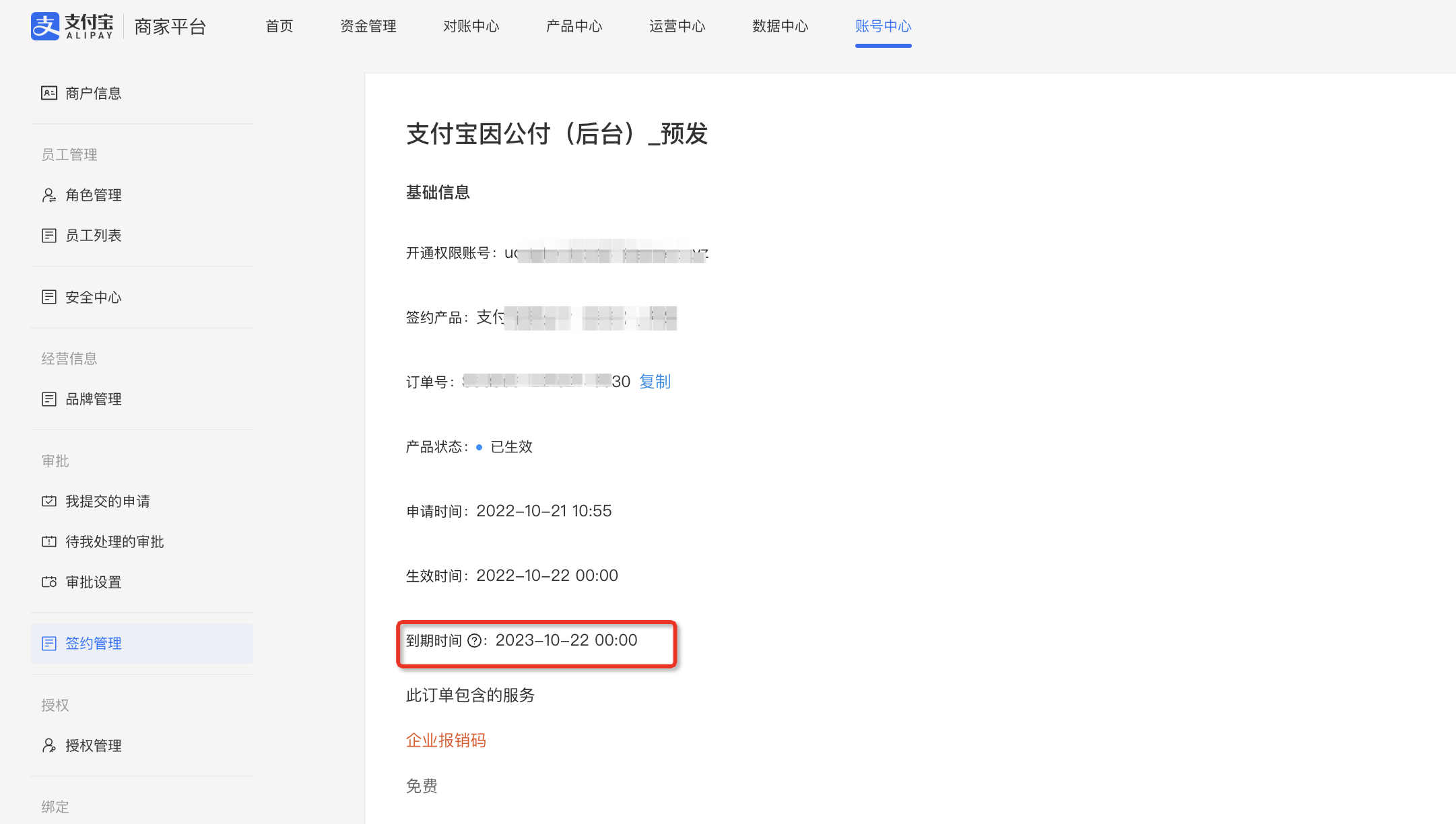1456x824 pixels.
Task: Click the 开通权限账号 field label
Action: click(x=451, y=253)
